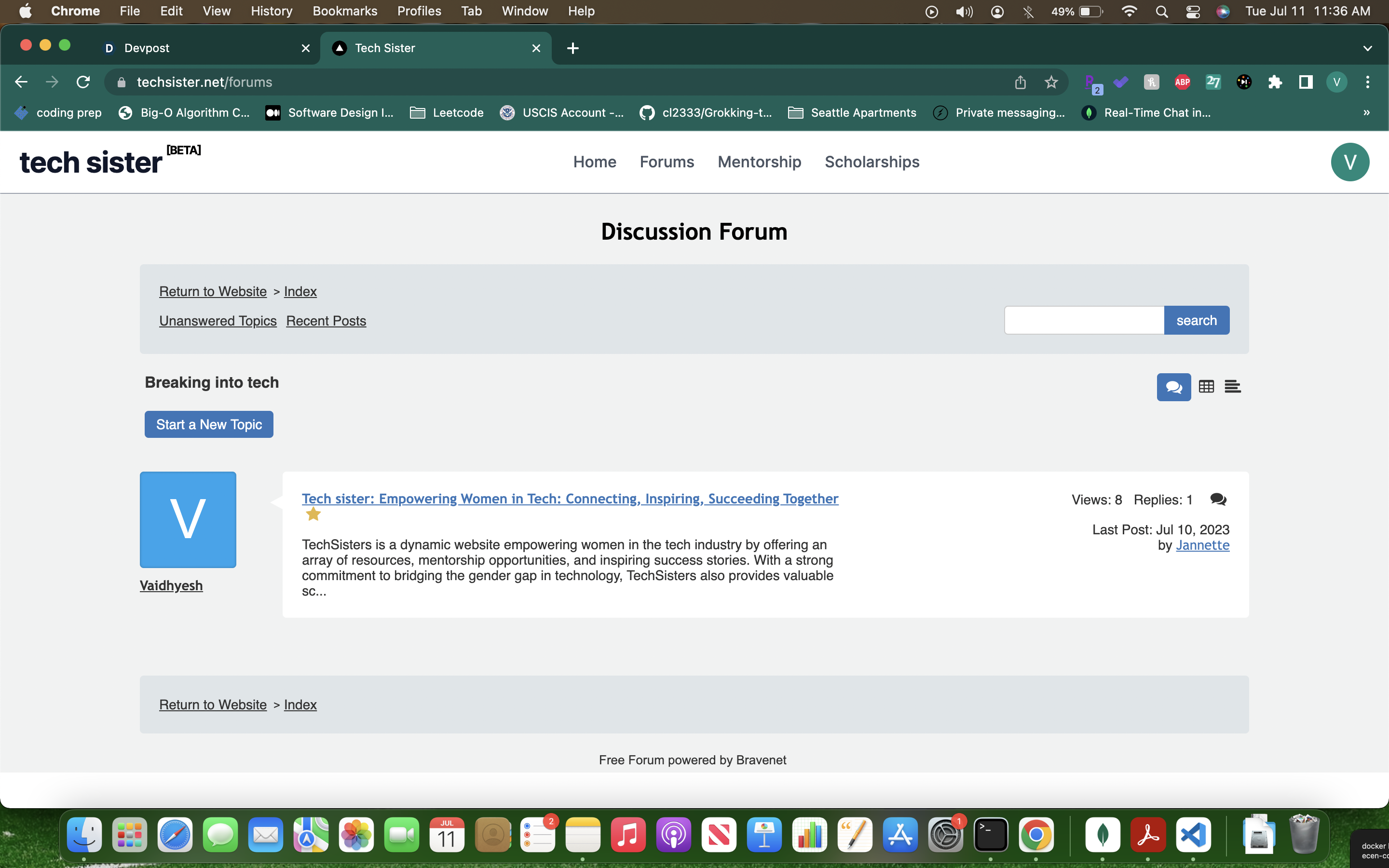Toggle Chrome side panel icon
The image size is (1389, 868).
pyautogui.click(x=1306, y=82)
